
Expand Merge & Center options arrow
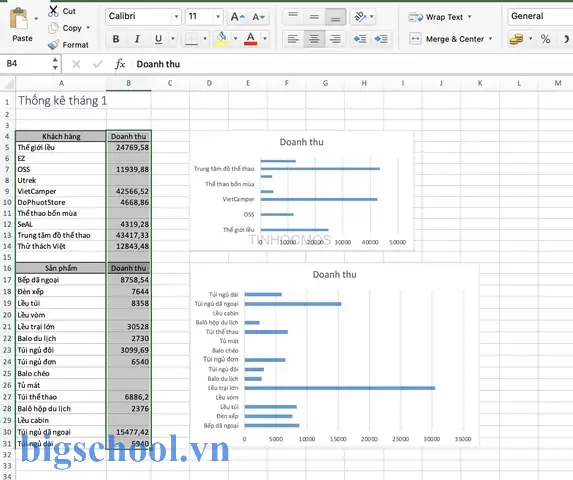click(490, 39)
